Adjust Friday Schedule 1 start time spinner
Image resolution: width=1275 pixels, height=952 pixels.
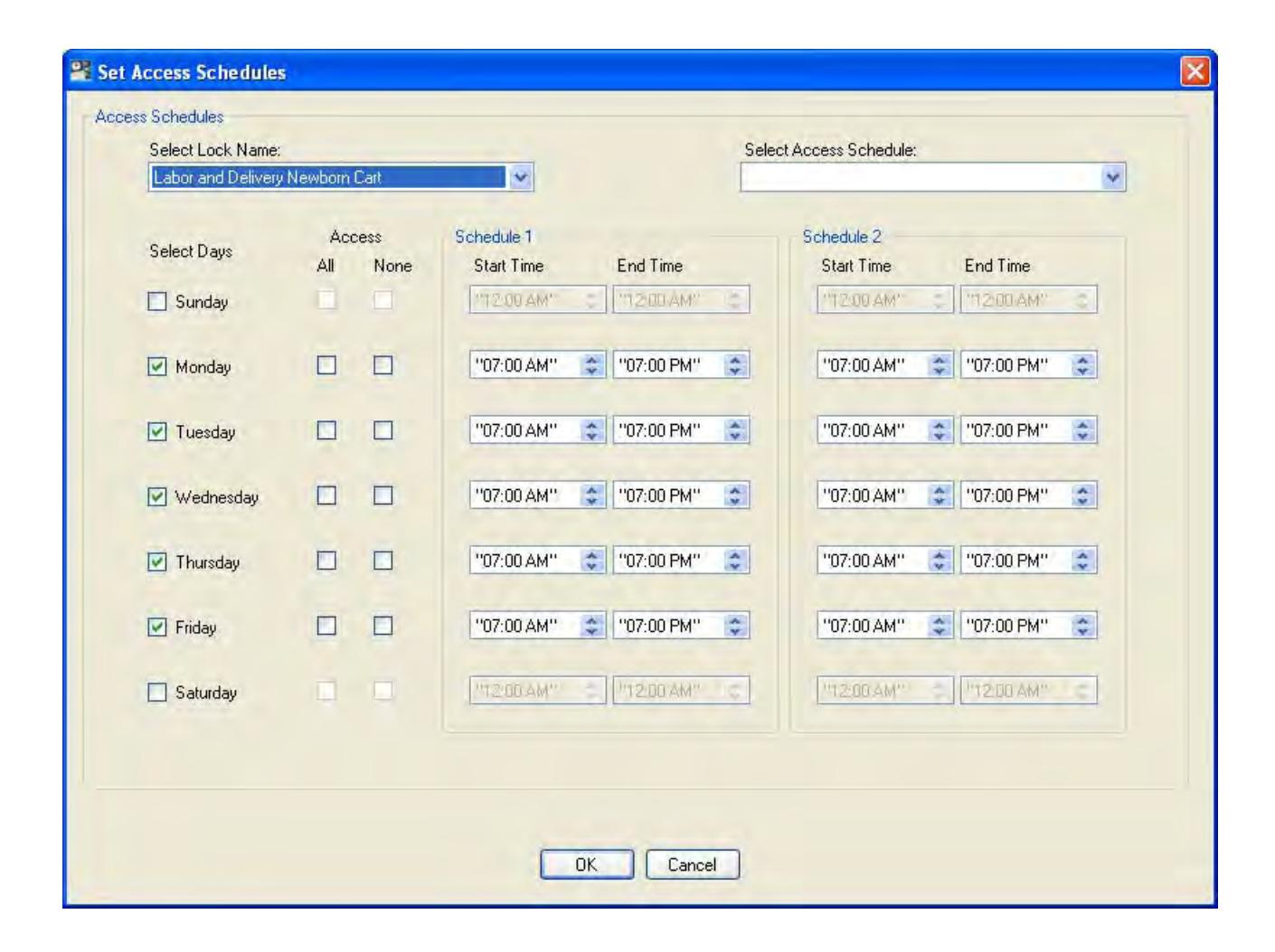592,626
